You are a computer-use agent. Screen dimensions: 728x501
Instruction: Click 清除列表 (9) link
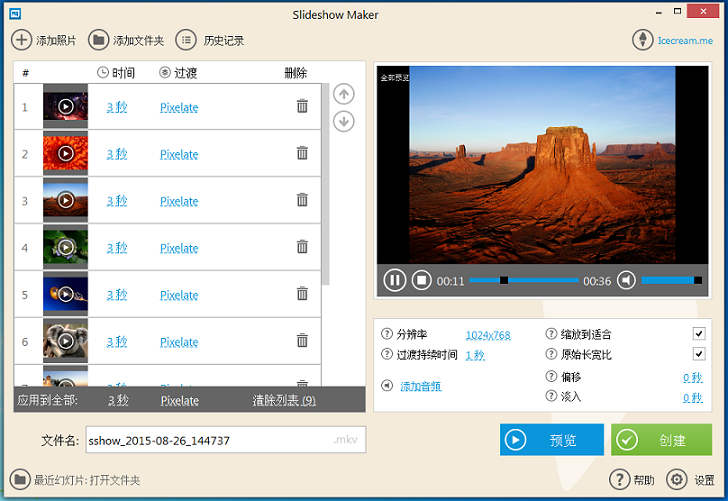284,400
